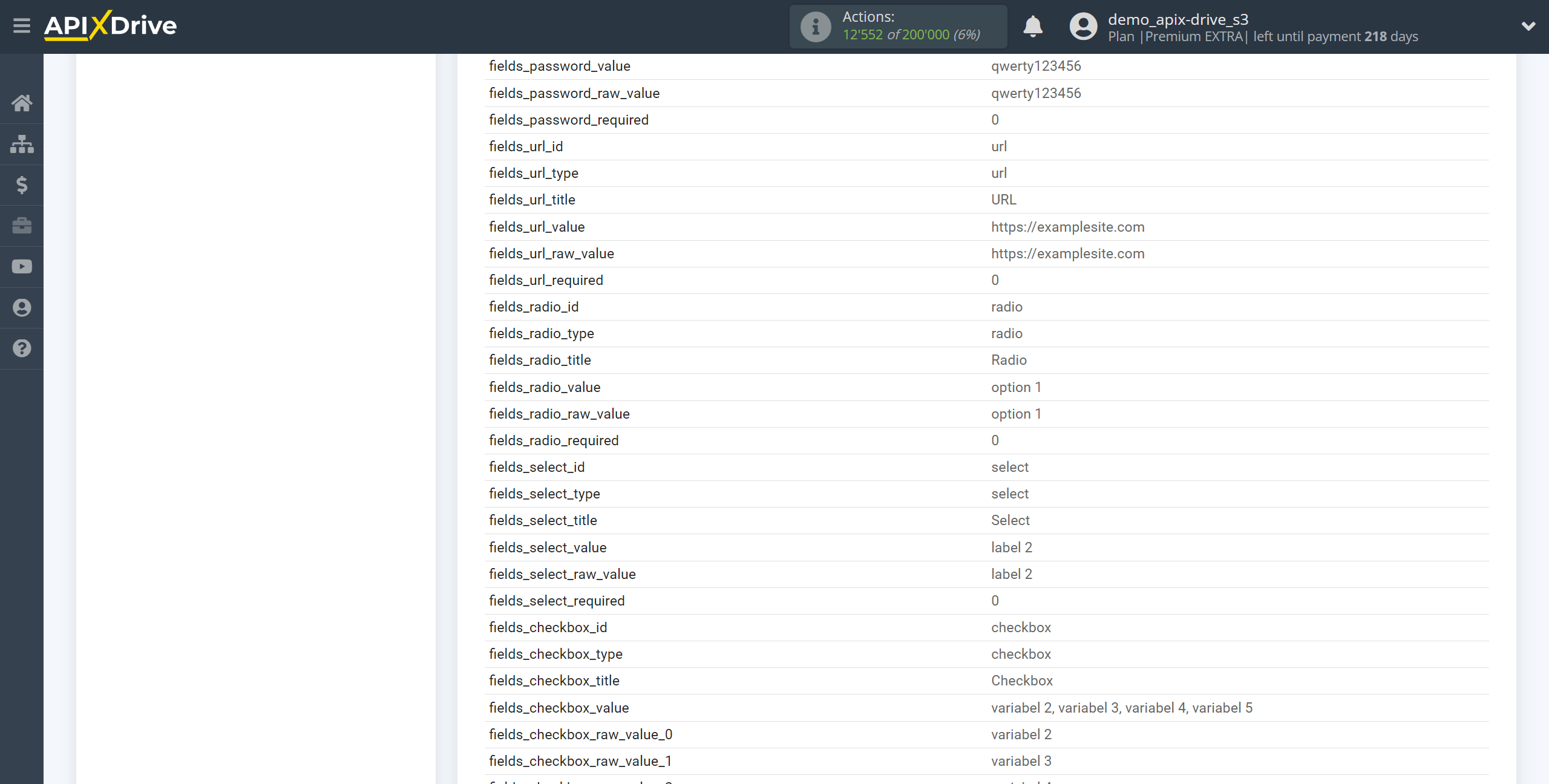The height and width of the screenshot is (784, 1549).
Task: Select the fields_password_required row label
Action: tap(569, 120)
